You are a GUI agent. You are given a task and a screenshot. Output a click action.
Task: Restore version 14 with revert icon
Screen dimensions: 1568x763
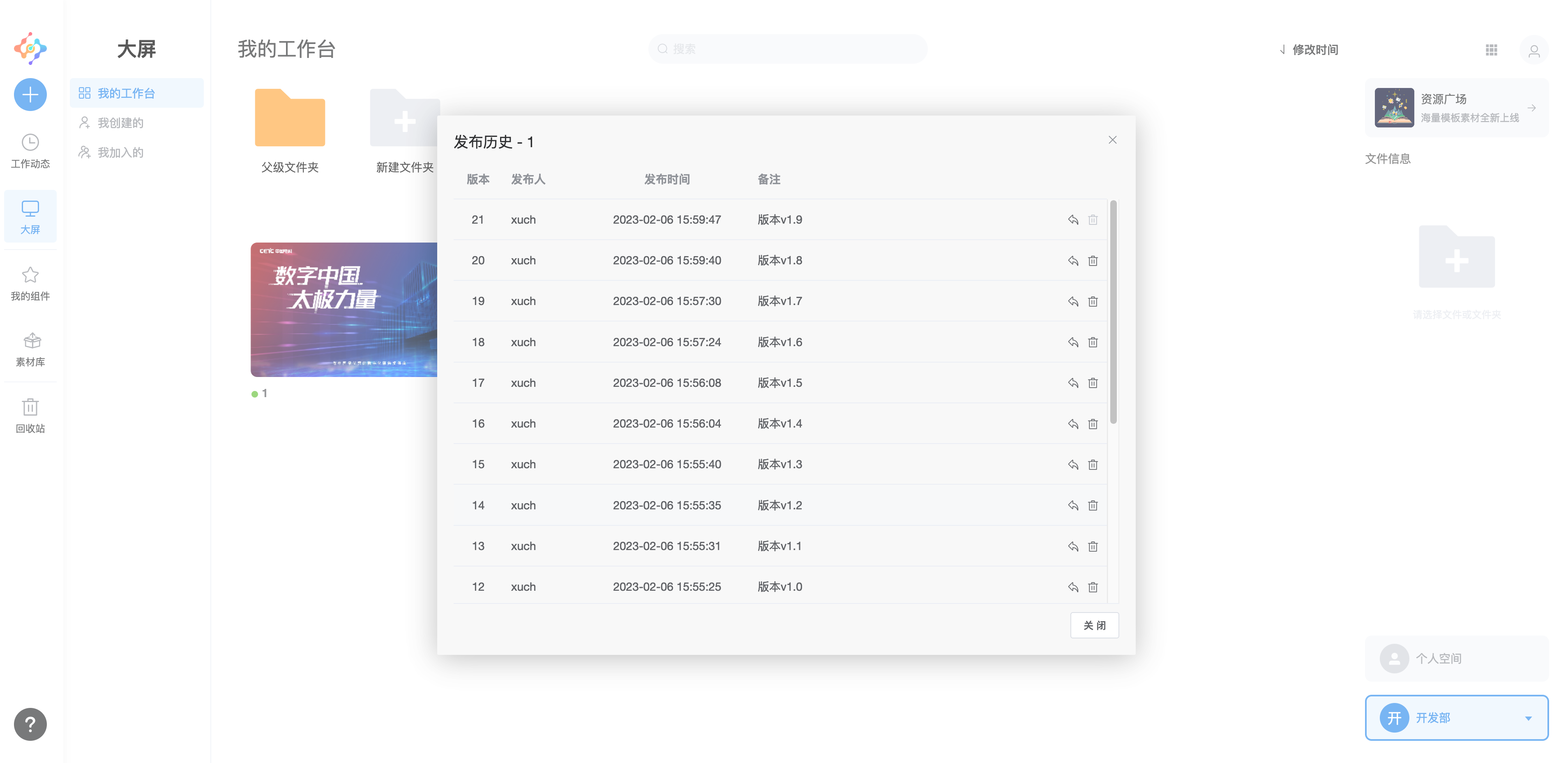coord(1073,505)
